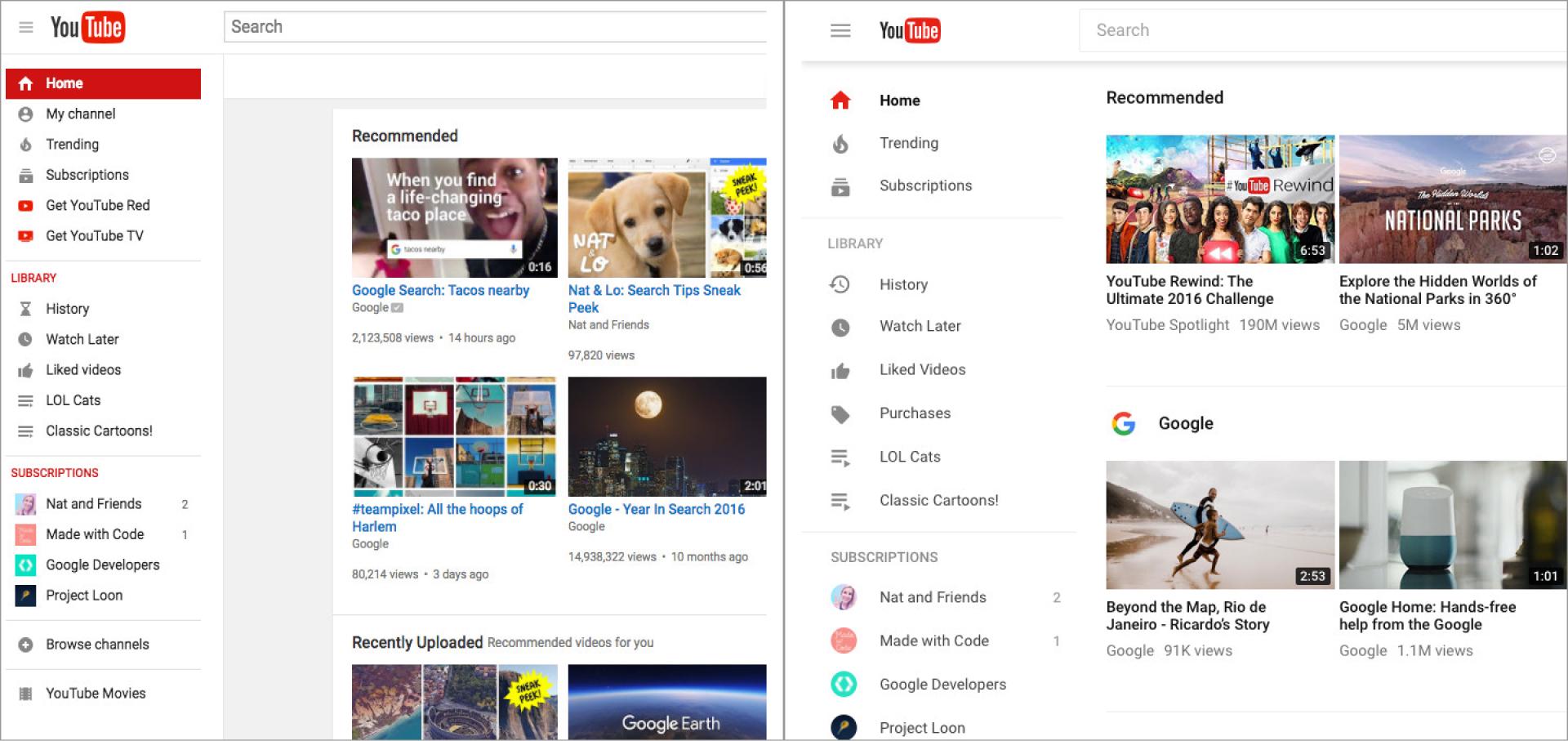1568x741 pixels.
Task: Open My channel in the sidebar
Action: pos(80,114)
